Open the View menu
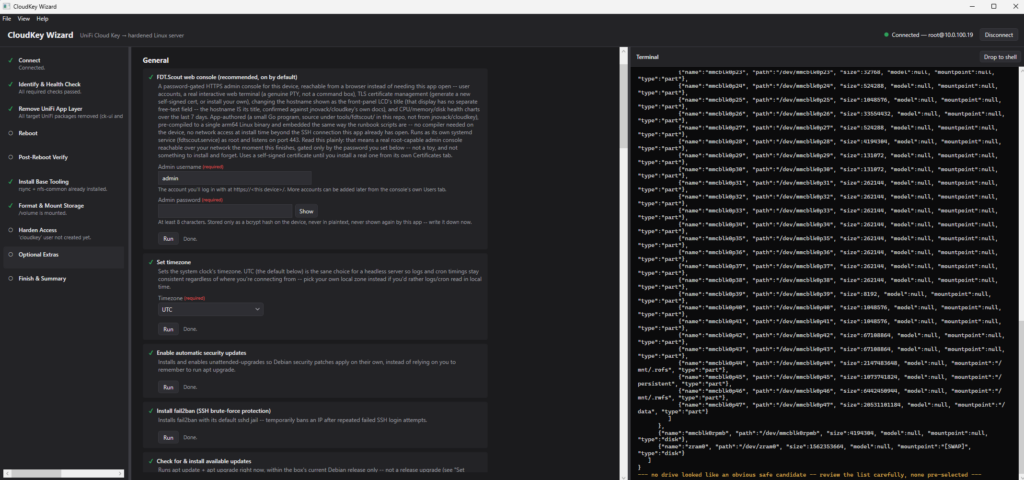 point(24,19)
